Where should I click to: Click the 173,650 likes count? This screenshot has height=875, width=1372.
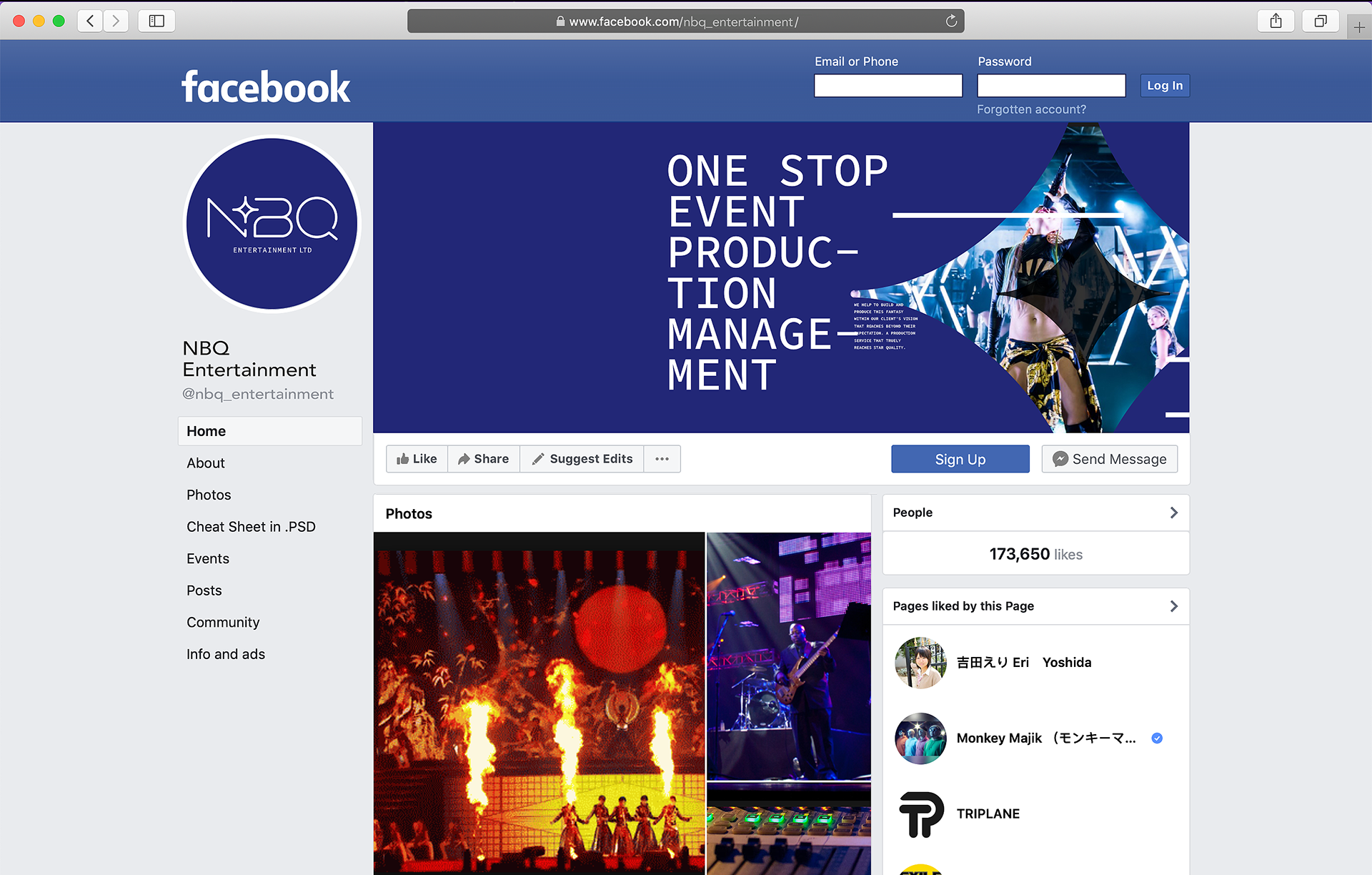pos(1036,554)
